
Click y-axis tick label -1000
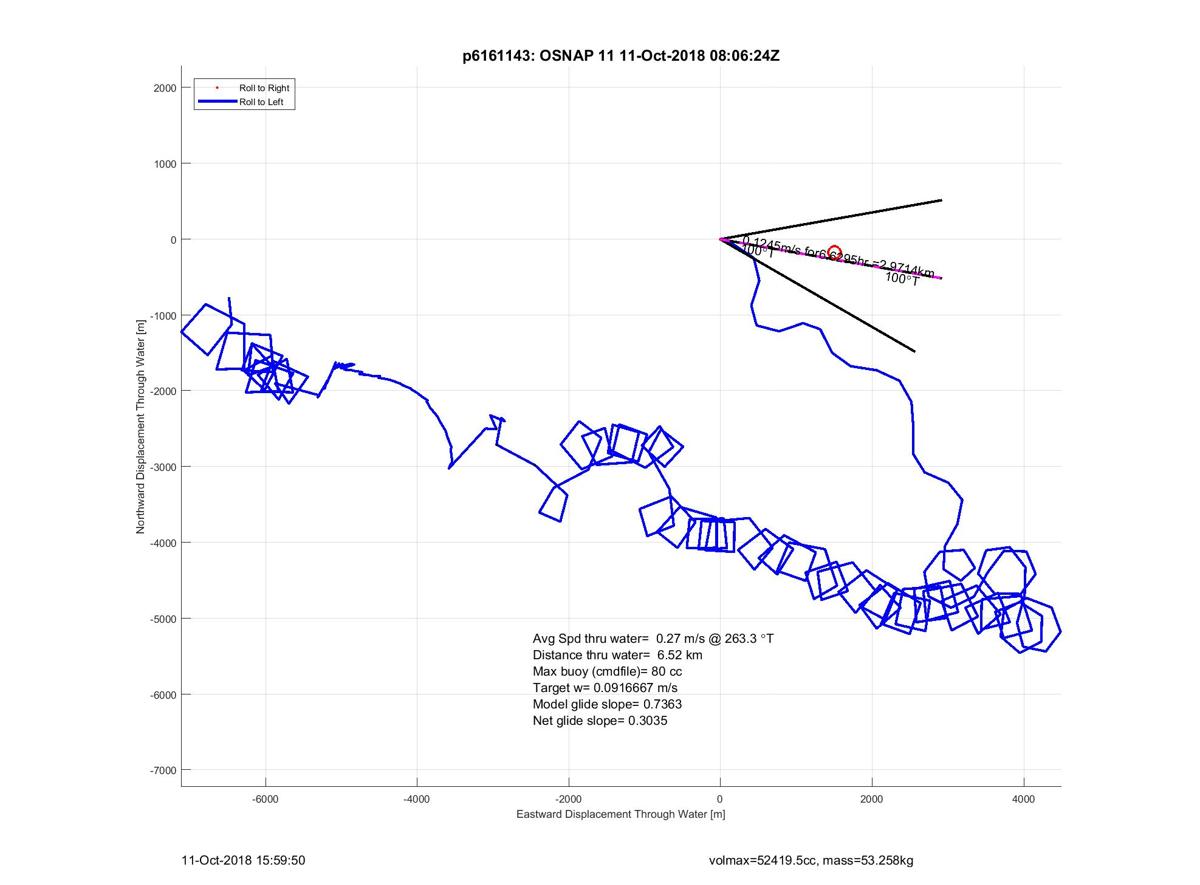pyautogui.click(x=163, y=315)
